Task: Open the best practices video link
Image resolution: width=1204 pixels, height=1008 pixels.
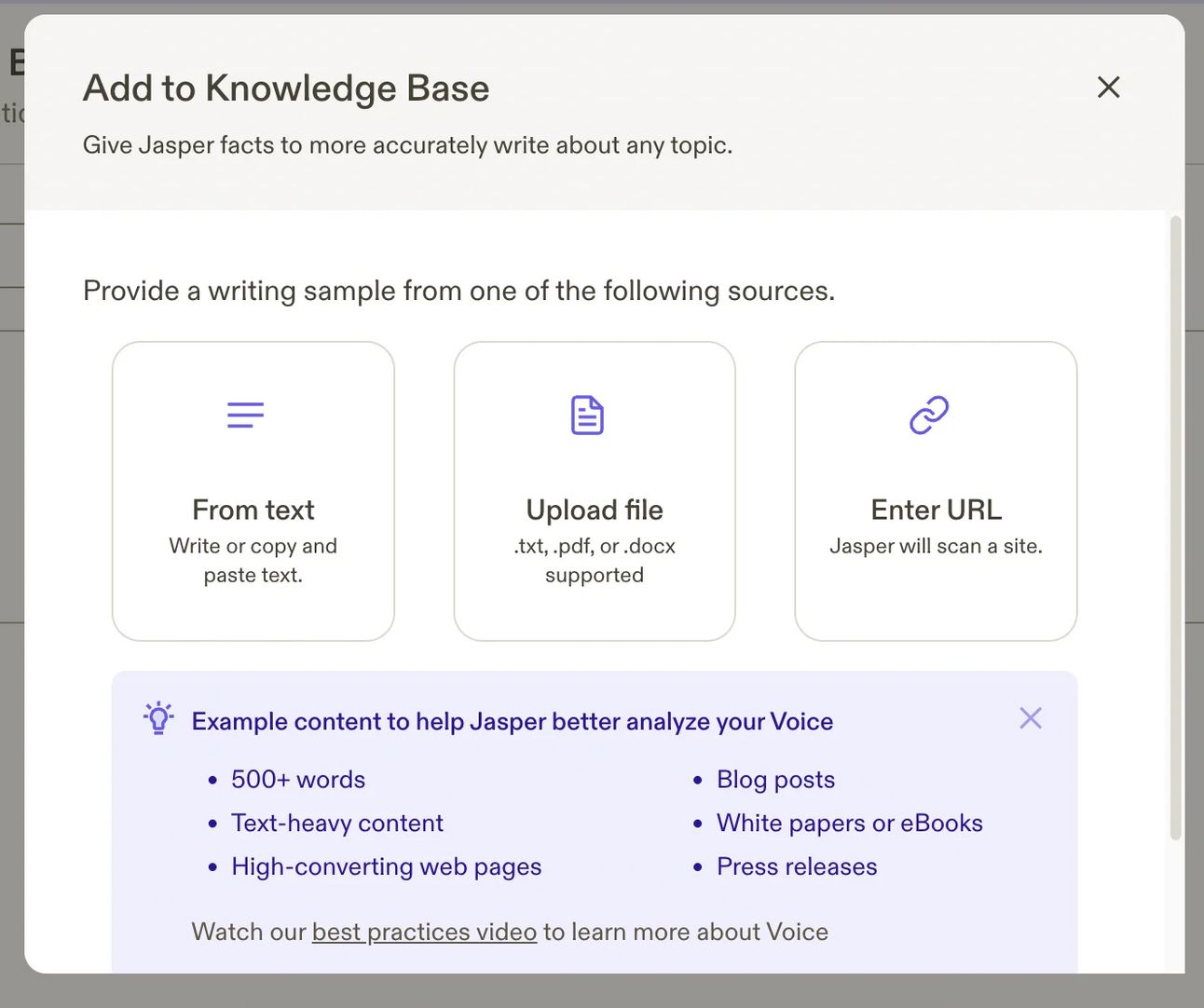Action: [x=424, y=932]
